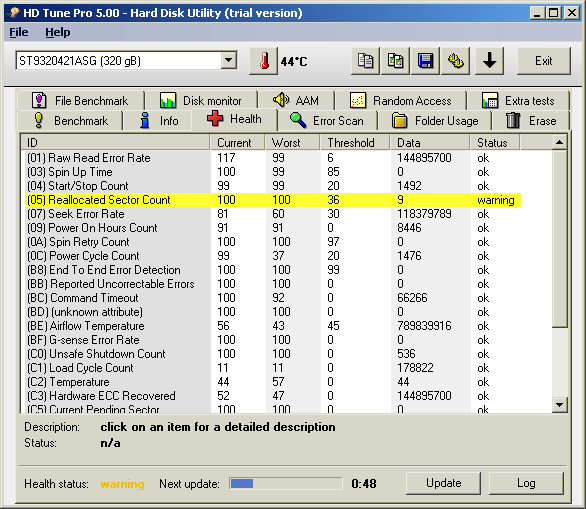Click the Threshold column header
The height and width of the screenshot is (509, 586).
coord(355,142)
